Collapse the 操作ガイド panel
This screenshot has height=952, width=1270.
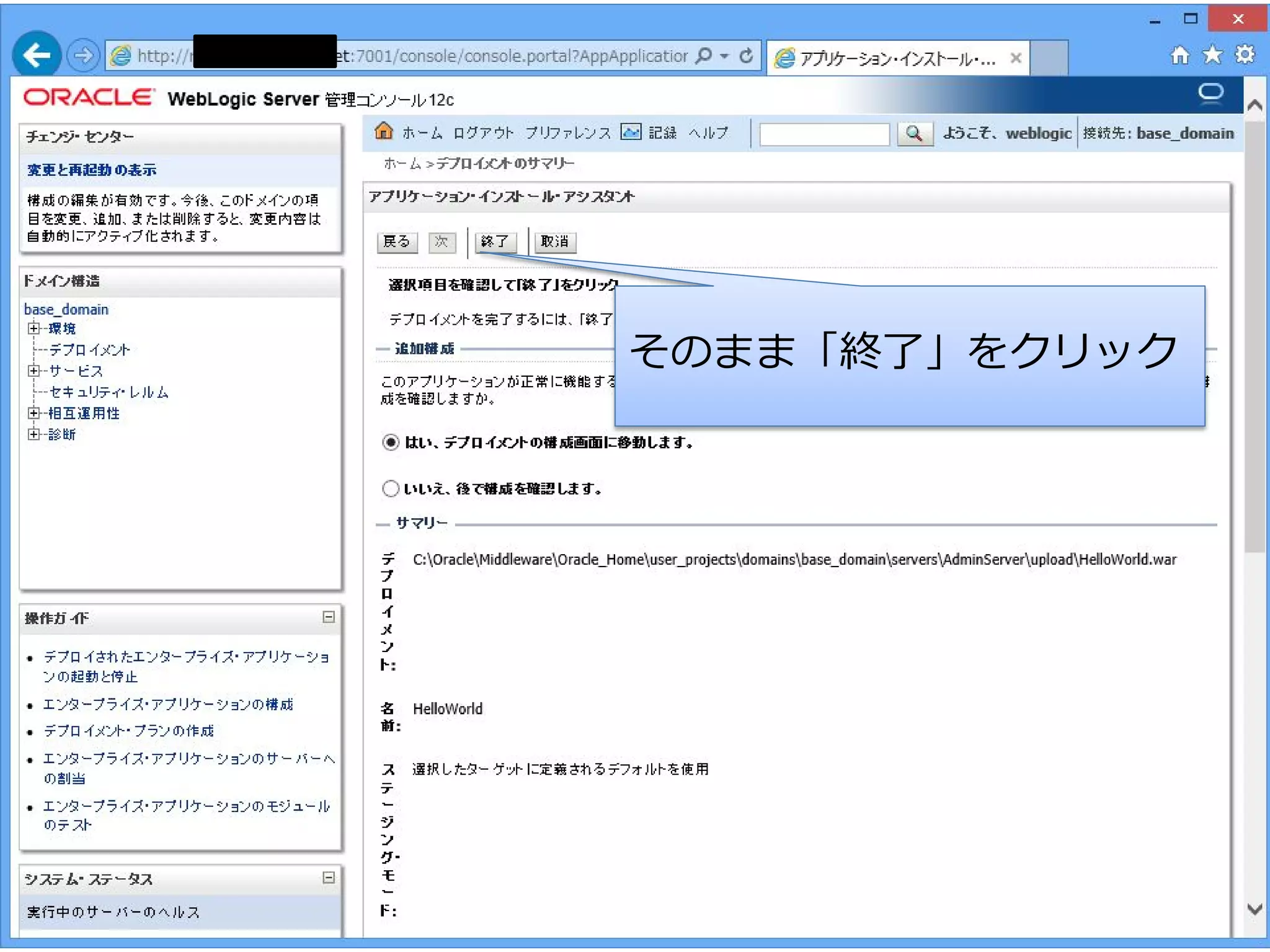click(x=329, y=617)
